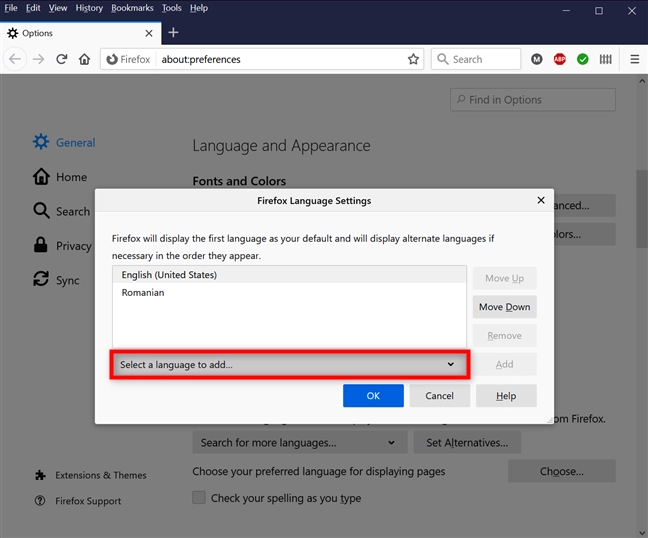Open the Sync label in sidebar
This screenshot has width=648, height=538.
68,280
